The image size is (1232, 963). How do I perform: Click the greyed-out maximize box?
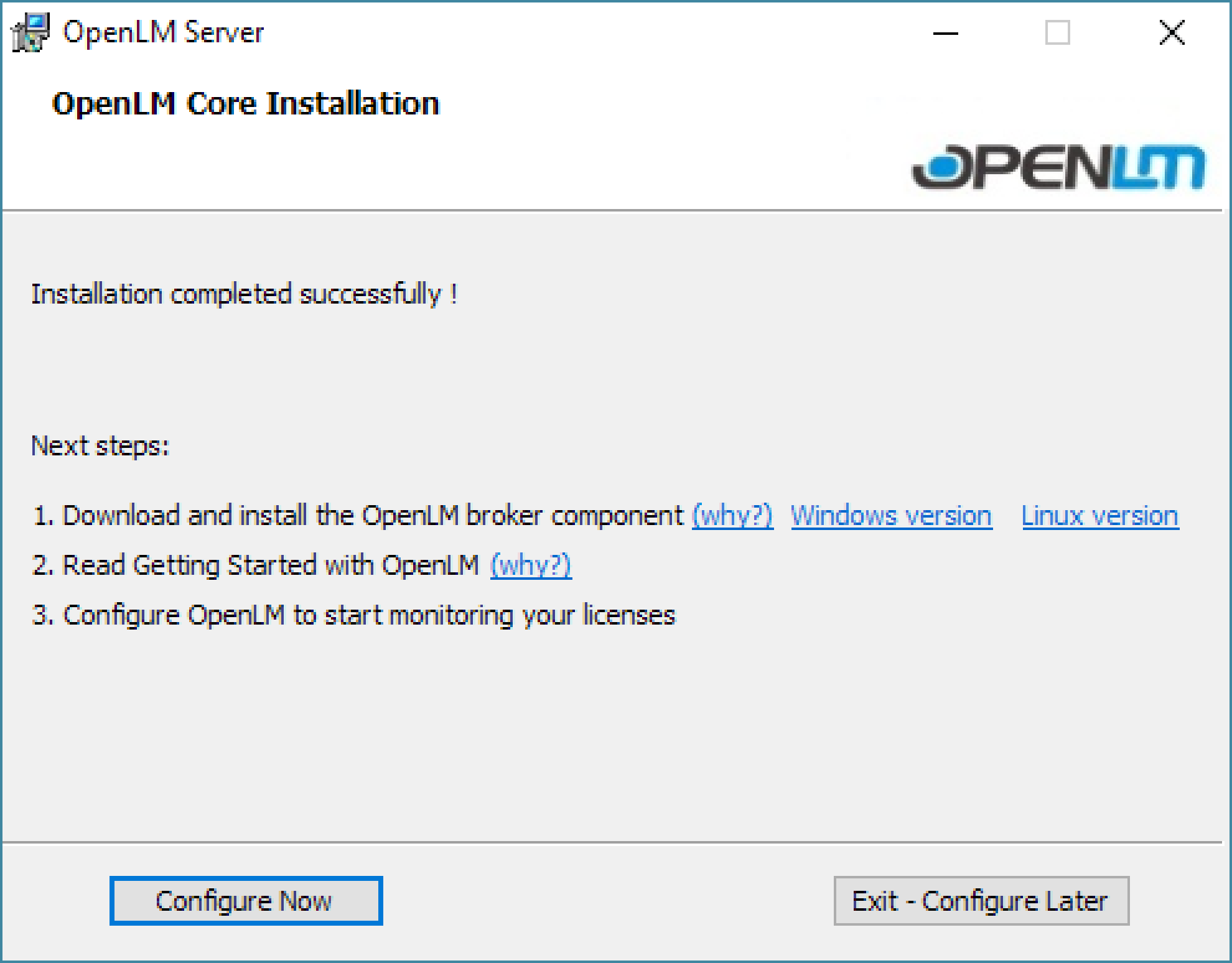1057,33
